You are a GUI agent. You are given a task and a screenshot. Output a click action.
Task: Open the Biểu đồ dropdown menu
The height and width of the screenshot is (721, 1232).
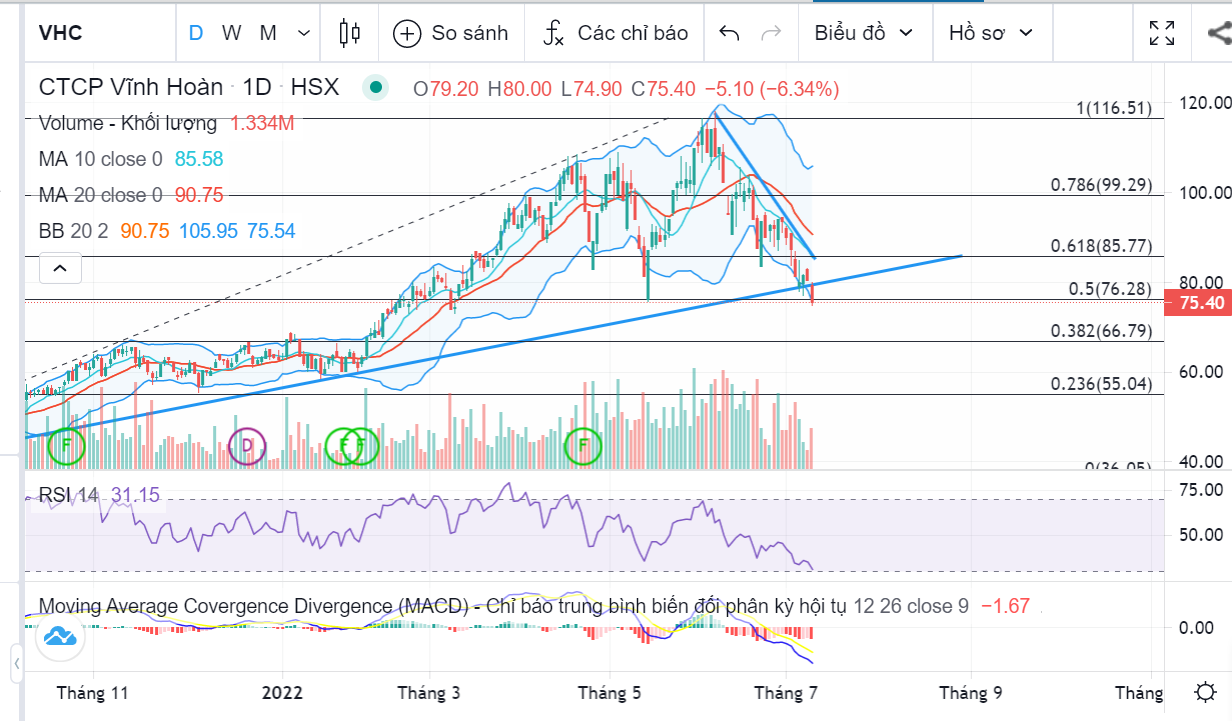click(x=863, y=33)
